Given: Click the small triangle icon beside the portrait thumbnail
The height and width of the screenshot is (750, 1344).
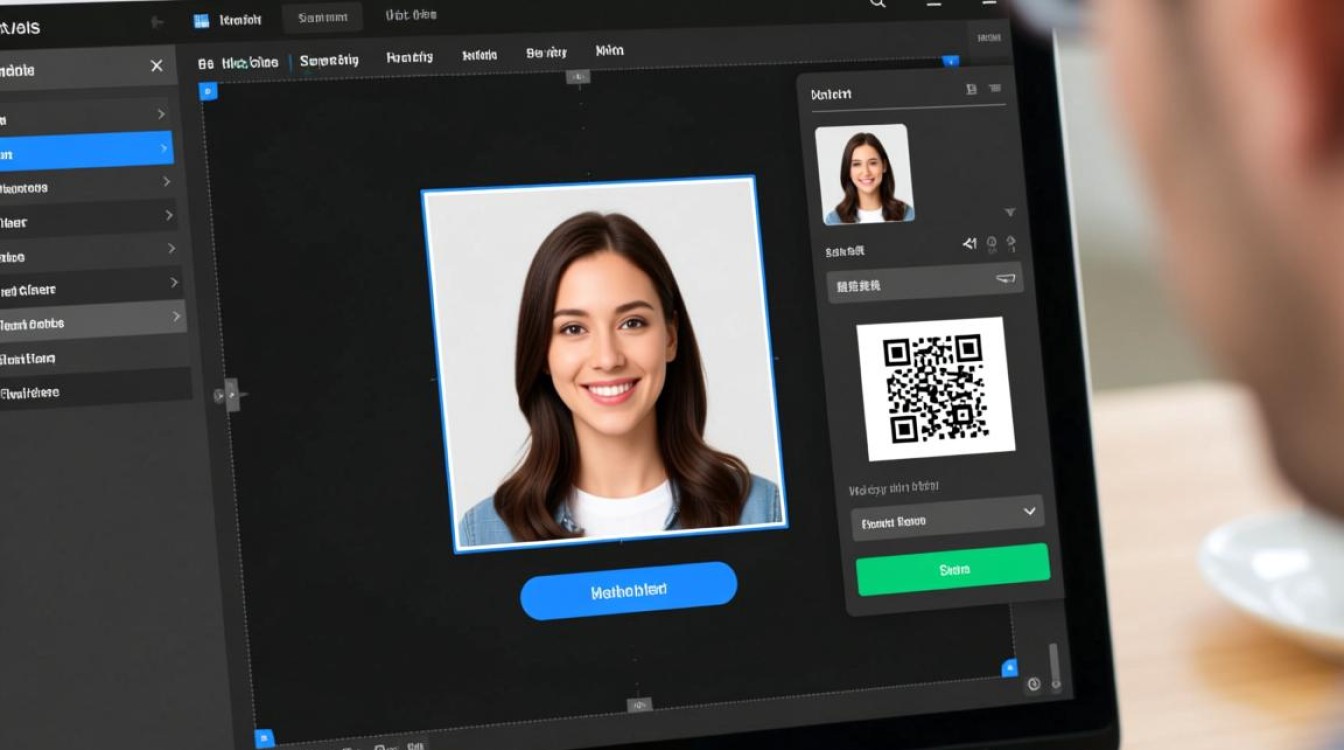Looking at the screenshot, I should point(1010,212).
